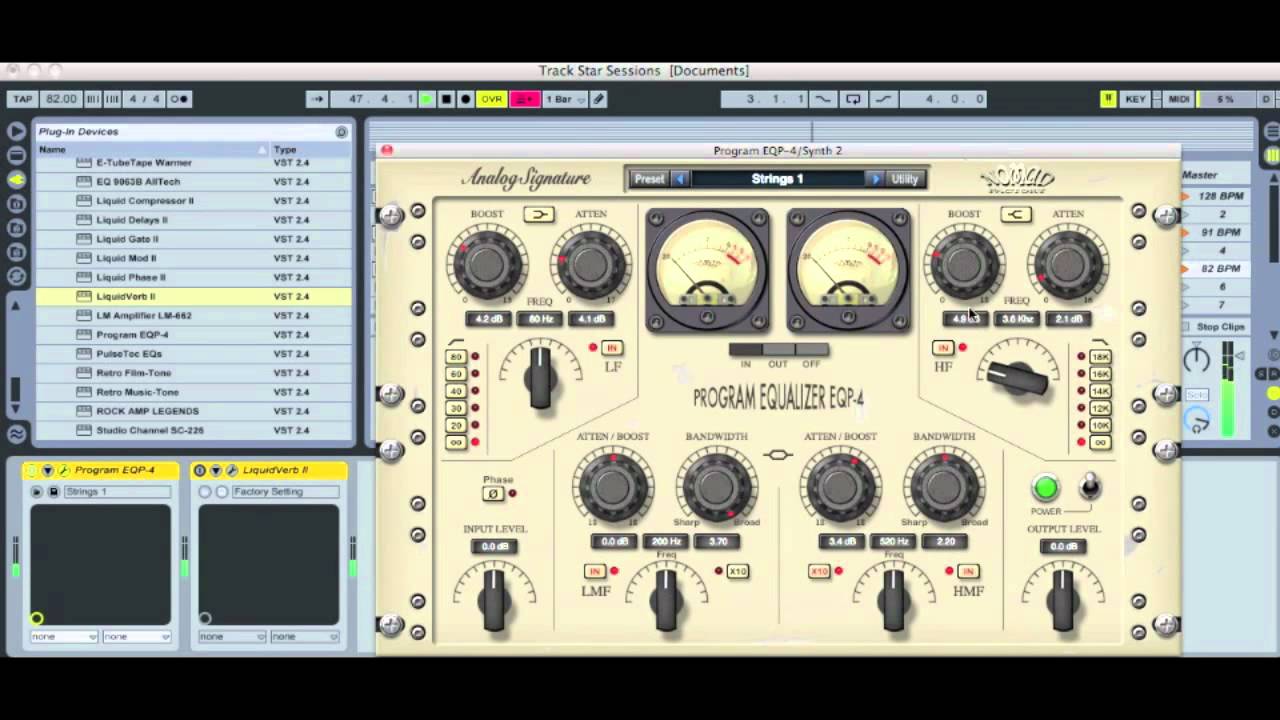Image resolution: width=1280 pixels, height=720 pixels.
Task: Click the Save Preset disk icon on EQP-4
Action: click(x=54, y=492)
